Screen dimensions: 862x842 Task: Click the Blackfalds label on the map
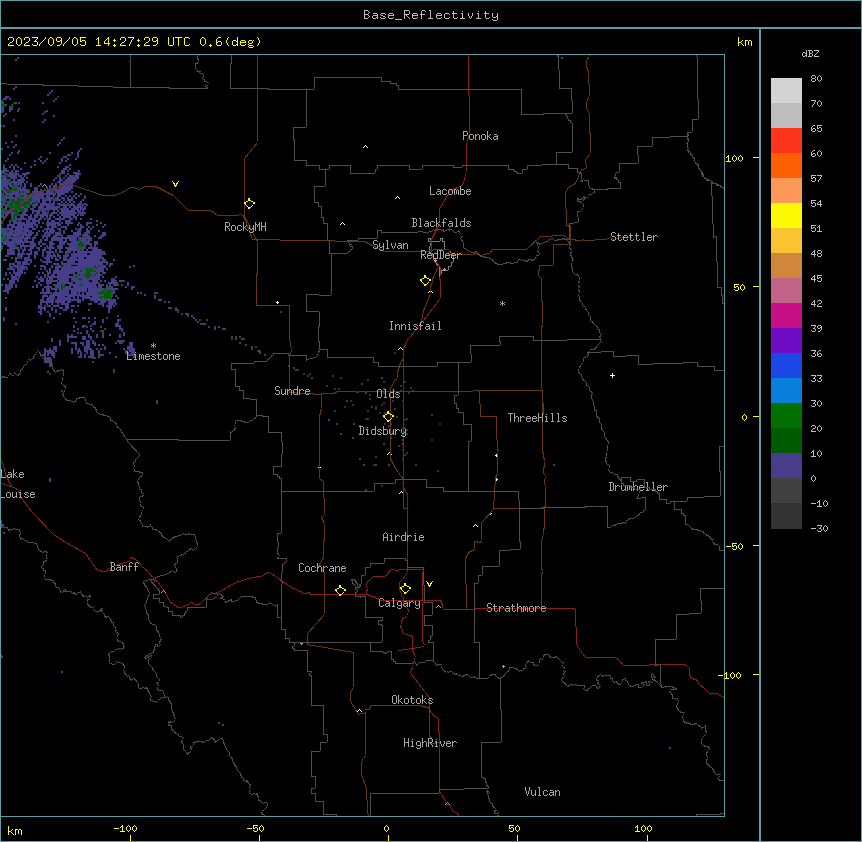tap(441, 223)
